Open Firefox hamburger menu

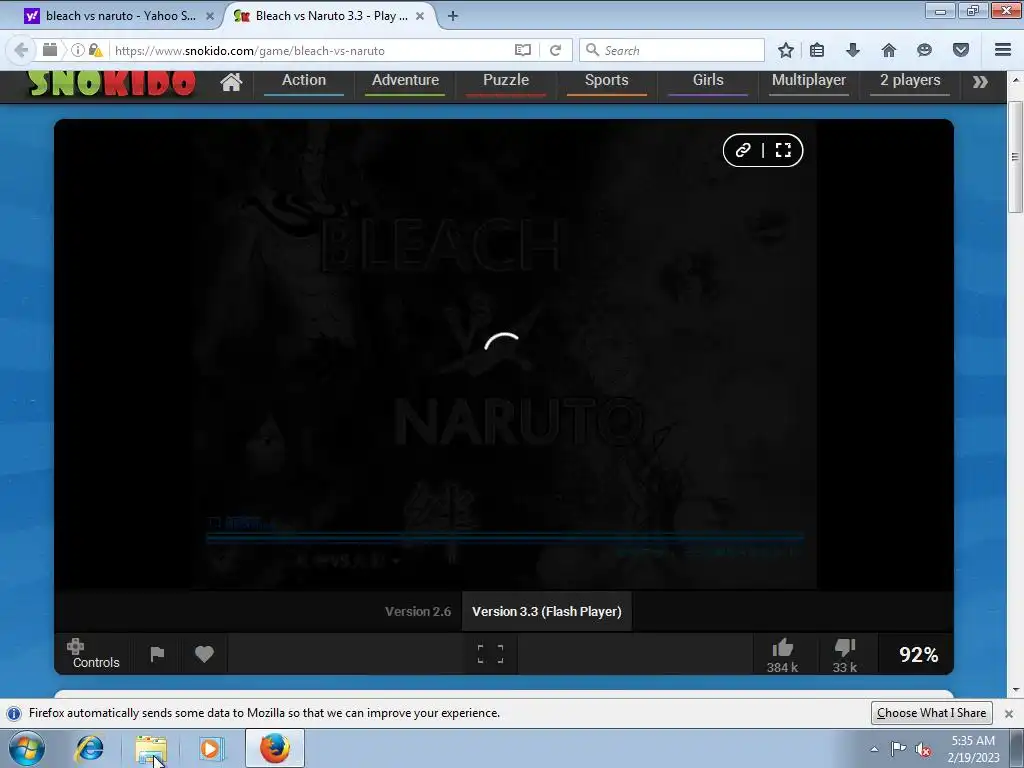tap(1003, 50)
